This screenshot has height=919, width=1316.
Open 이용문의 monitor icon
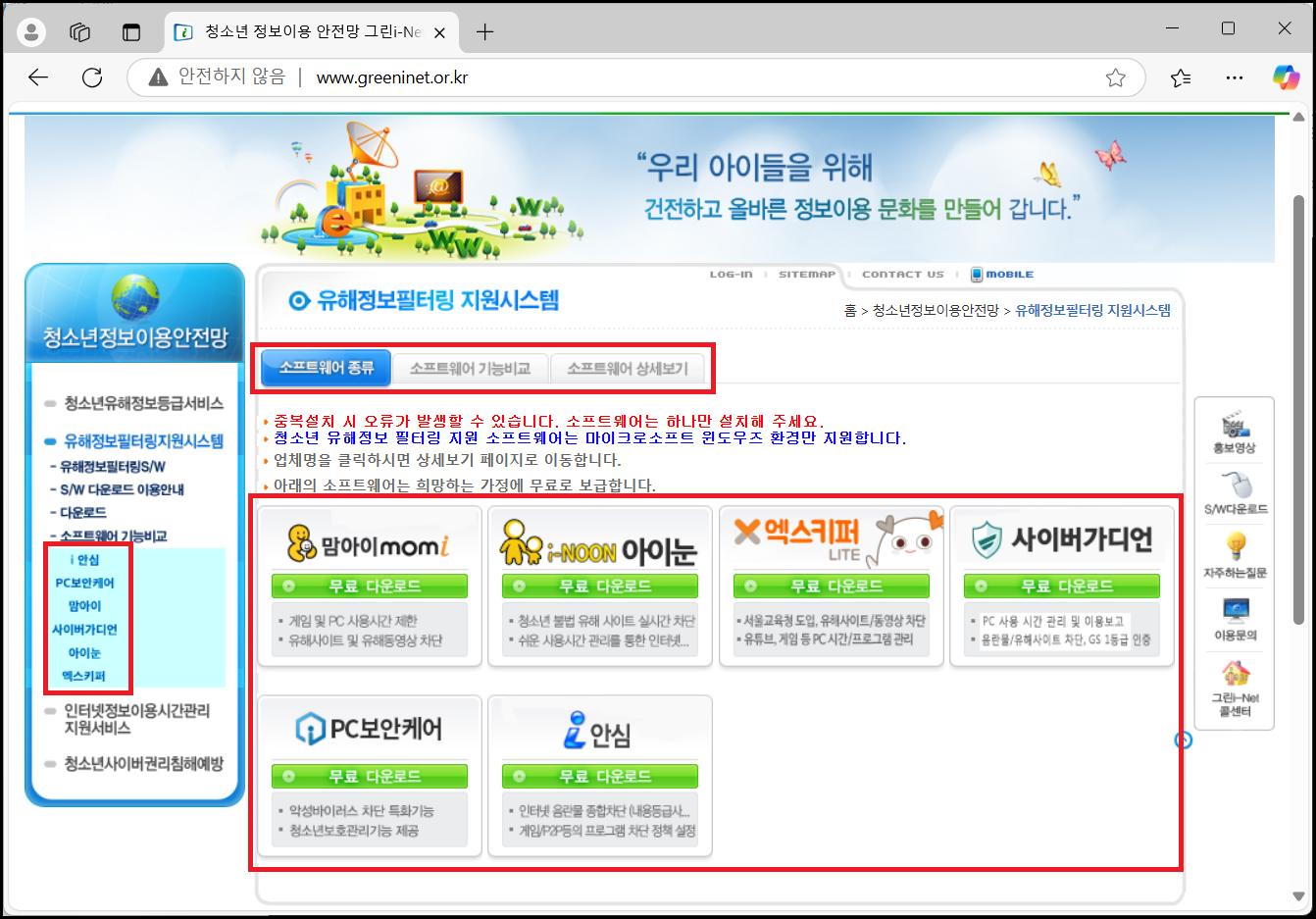pos(1236,618)
